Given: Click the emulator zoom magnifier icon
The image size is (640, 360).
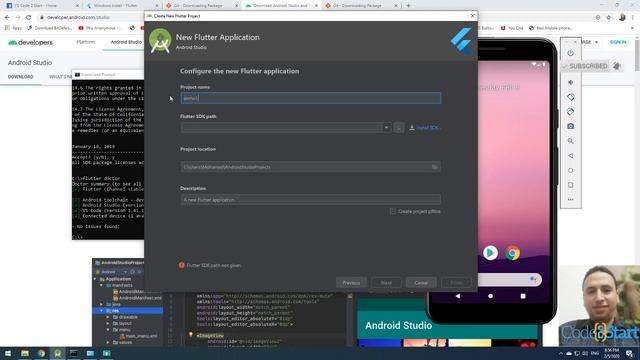Looking at the screenshot, I should click(x=571, y=141).
